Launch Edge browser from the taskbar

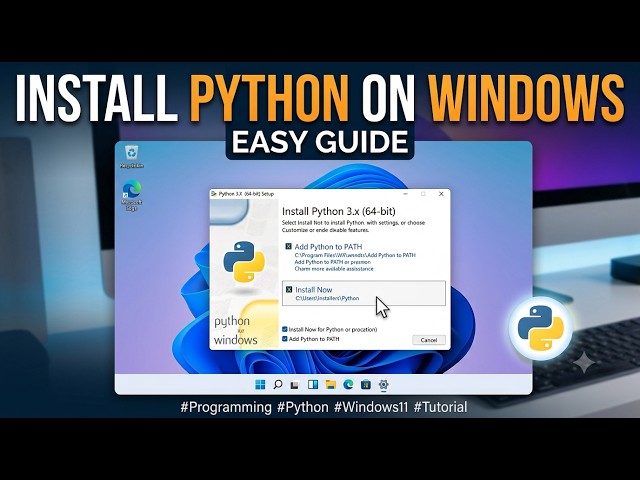tap(348, 384)
